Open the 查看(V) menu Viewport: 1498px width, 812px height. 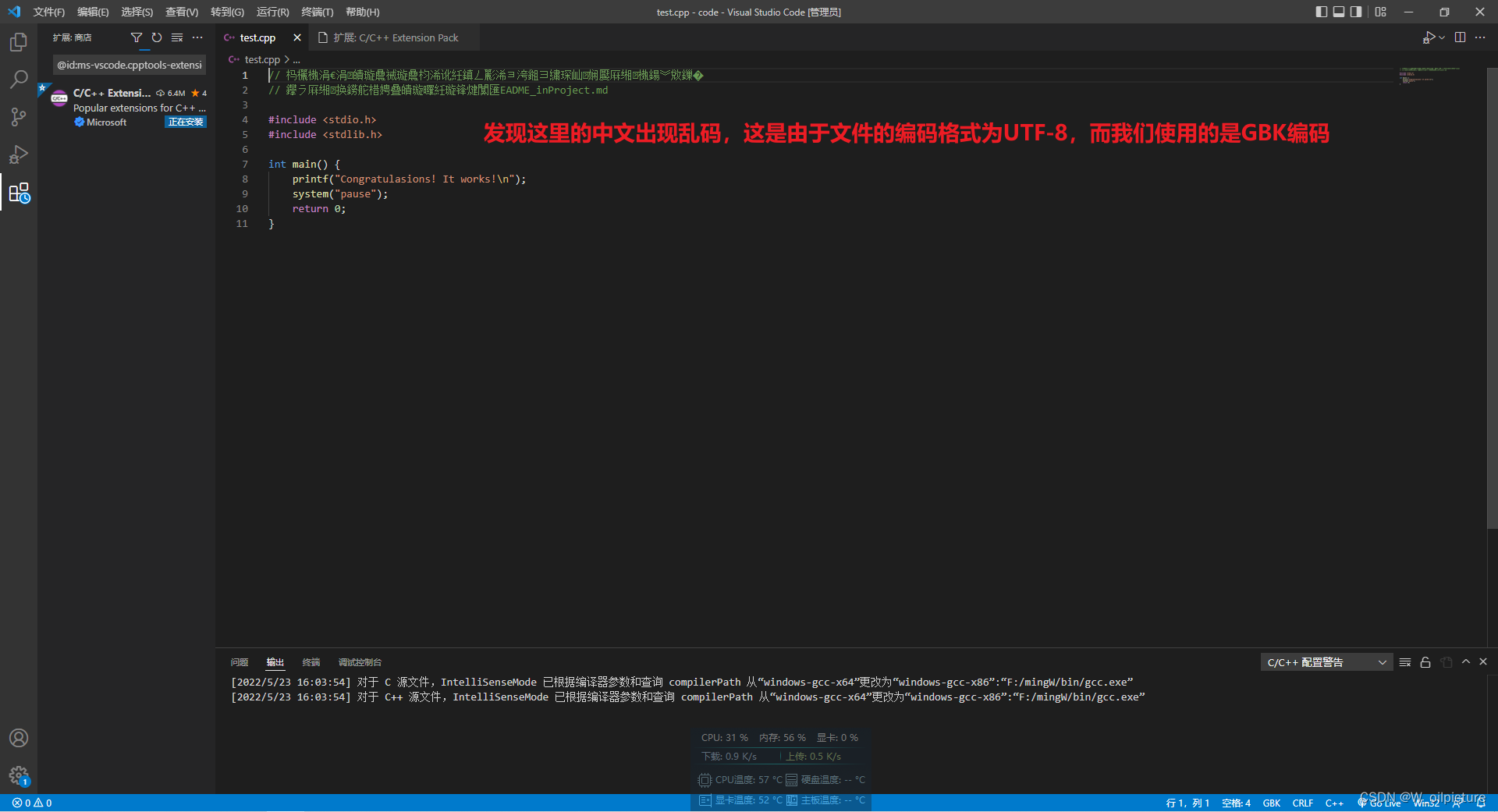pos(182,12)
